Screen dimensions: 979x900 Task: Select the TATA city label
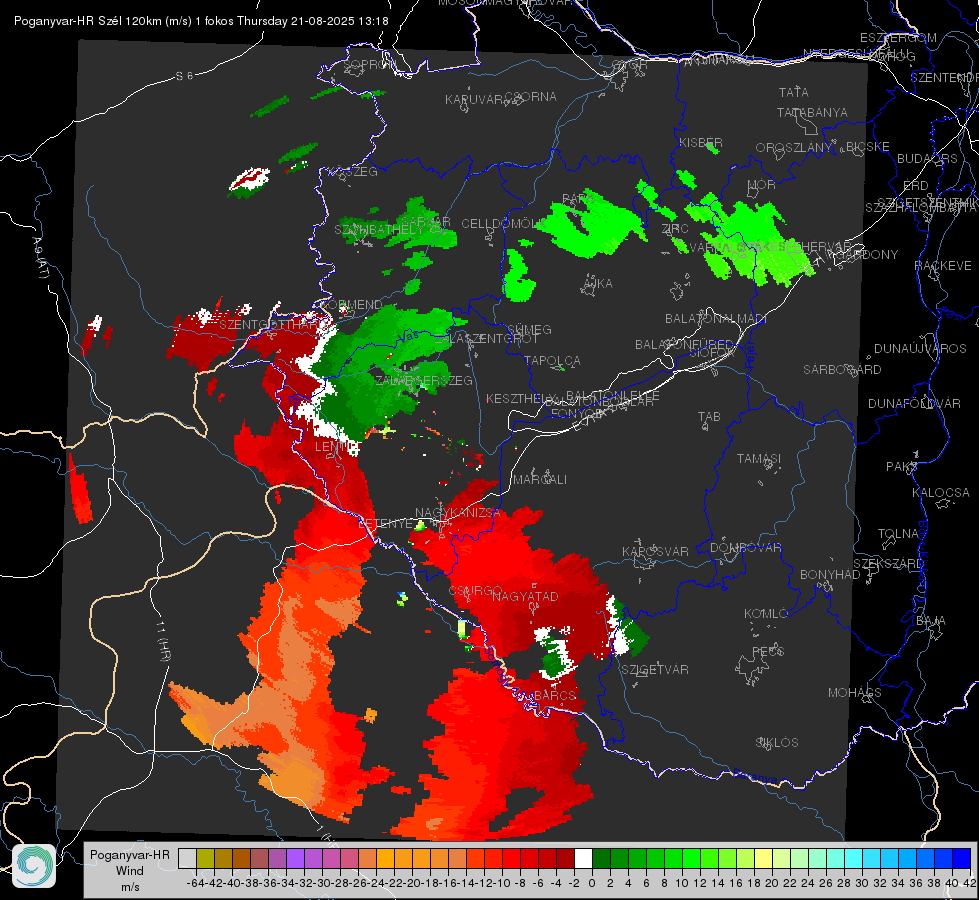tap(794, 92)
